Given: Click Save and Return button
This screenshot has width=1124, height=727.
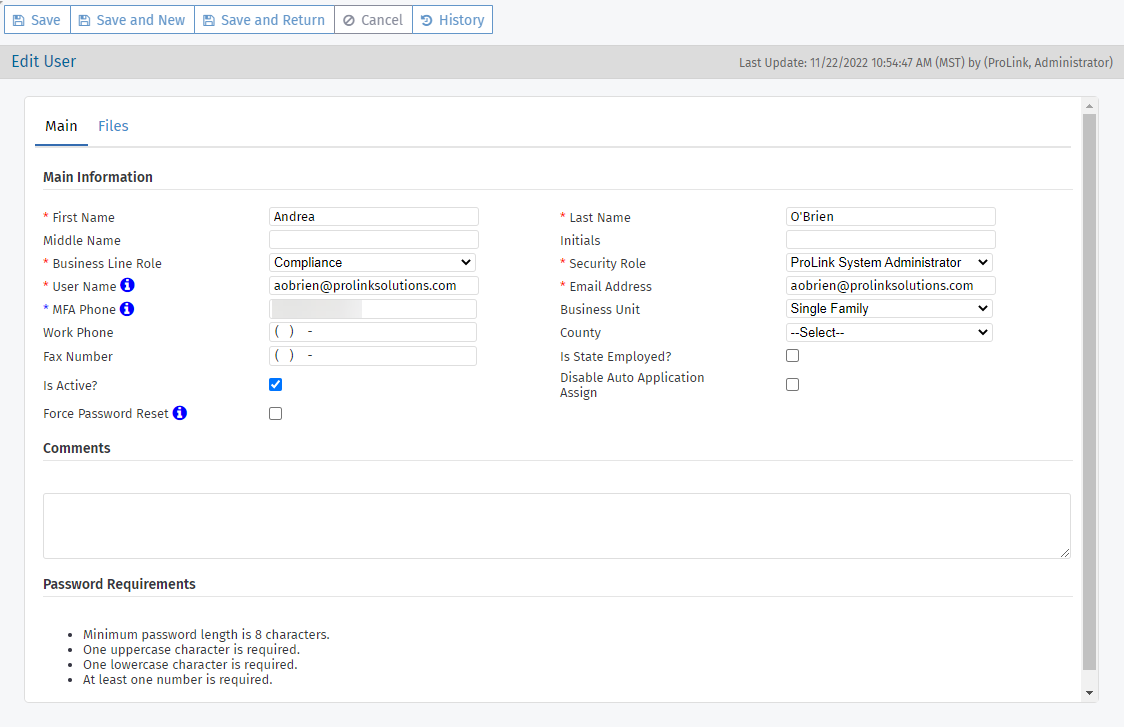Looking at the screenshot, I should coord(264,20).
